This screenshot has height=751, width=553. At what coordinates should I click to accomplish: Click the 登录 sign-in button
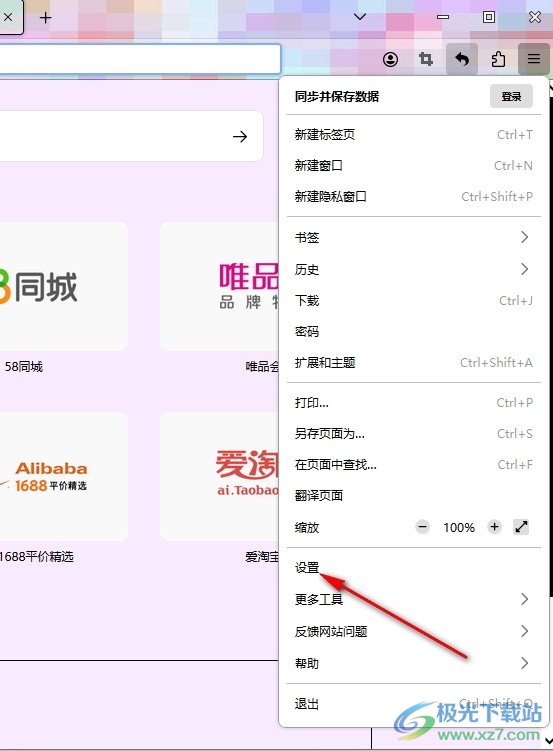tap(511, 96)
